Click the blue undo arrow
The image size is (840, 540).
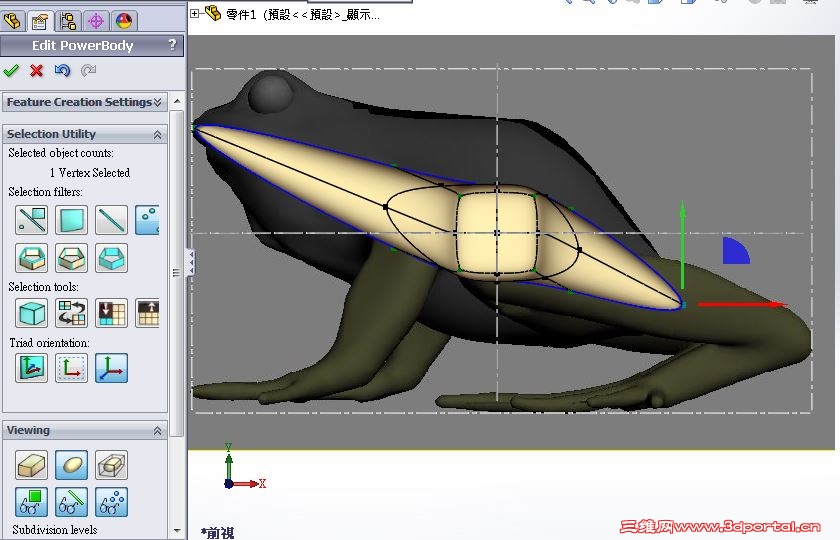(x=62, y=71)
